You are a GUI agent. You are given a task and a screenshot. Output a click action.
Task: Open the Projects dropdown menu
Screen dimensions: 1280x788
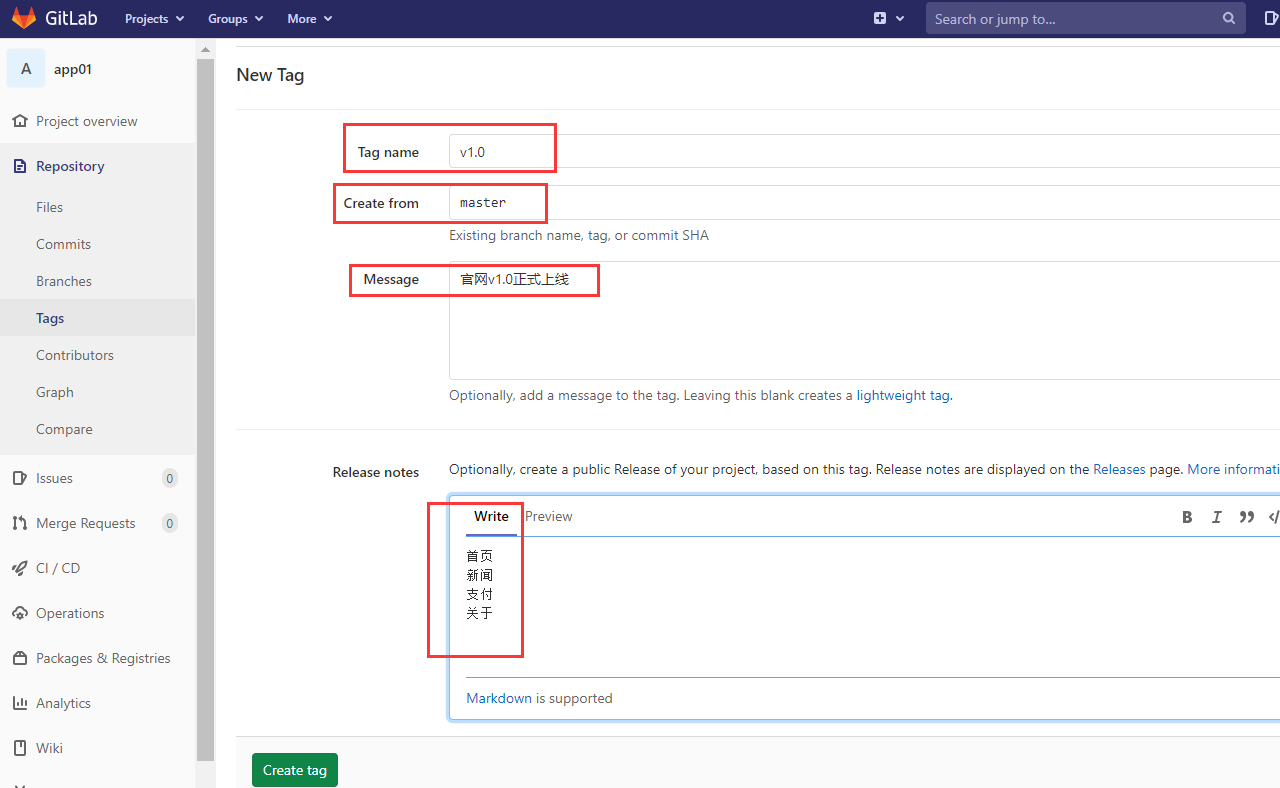pos(154,19)
